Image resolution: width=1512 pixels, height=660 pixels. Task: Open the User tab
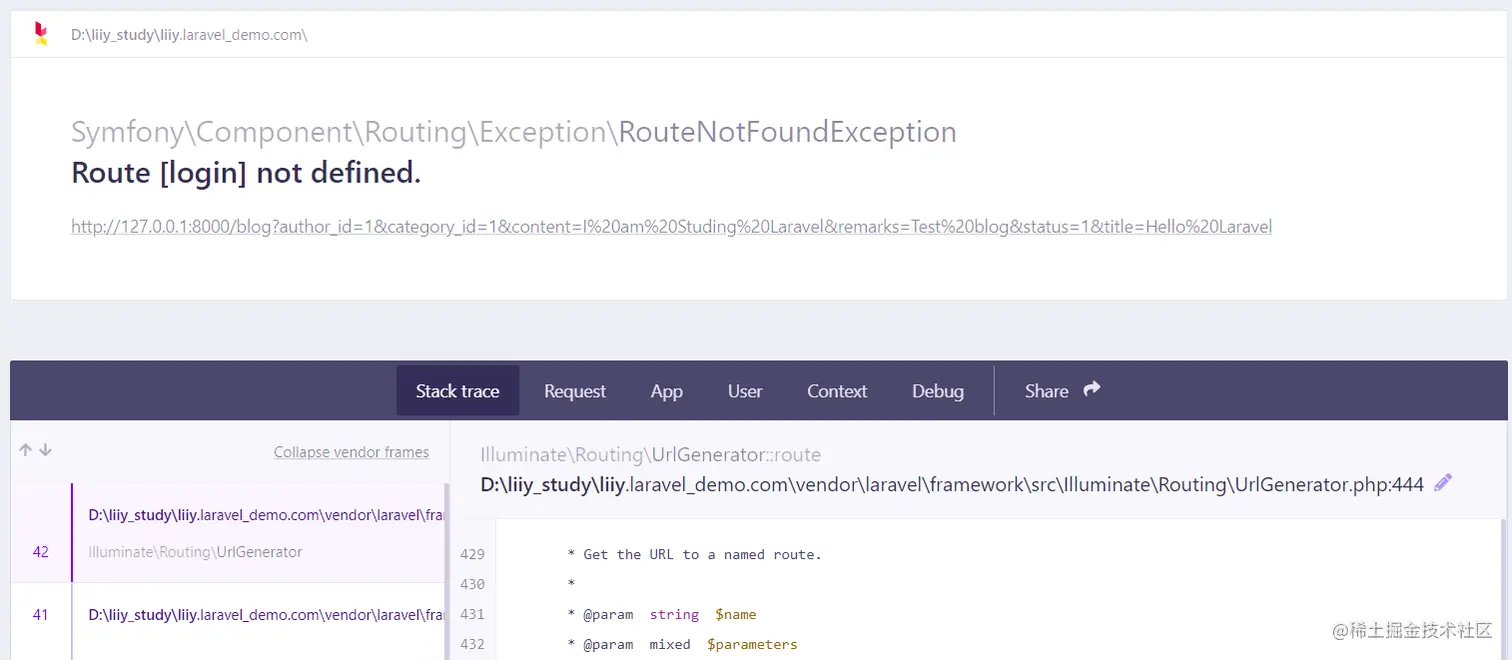pos(745,391)
